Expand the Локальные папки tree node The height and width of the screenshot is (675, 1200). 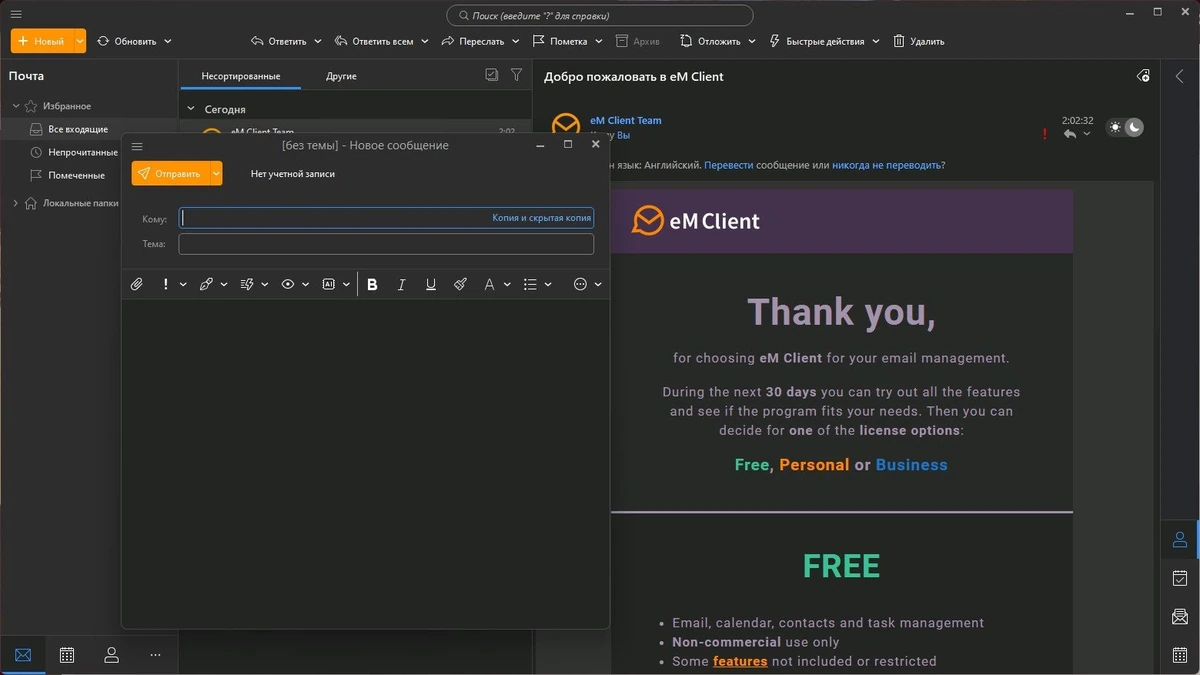[x=16, y=203]
